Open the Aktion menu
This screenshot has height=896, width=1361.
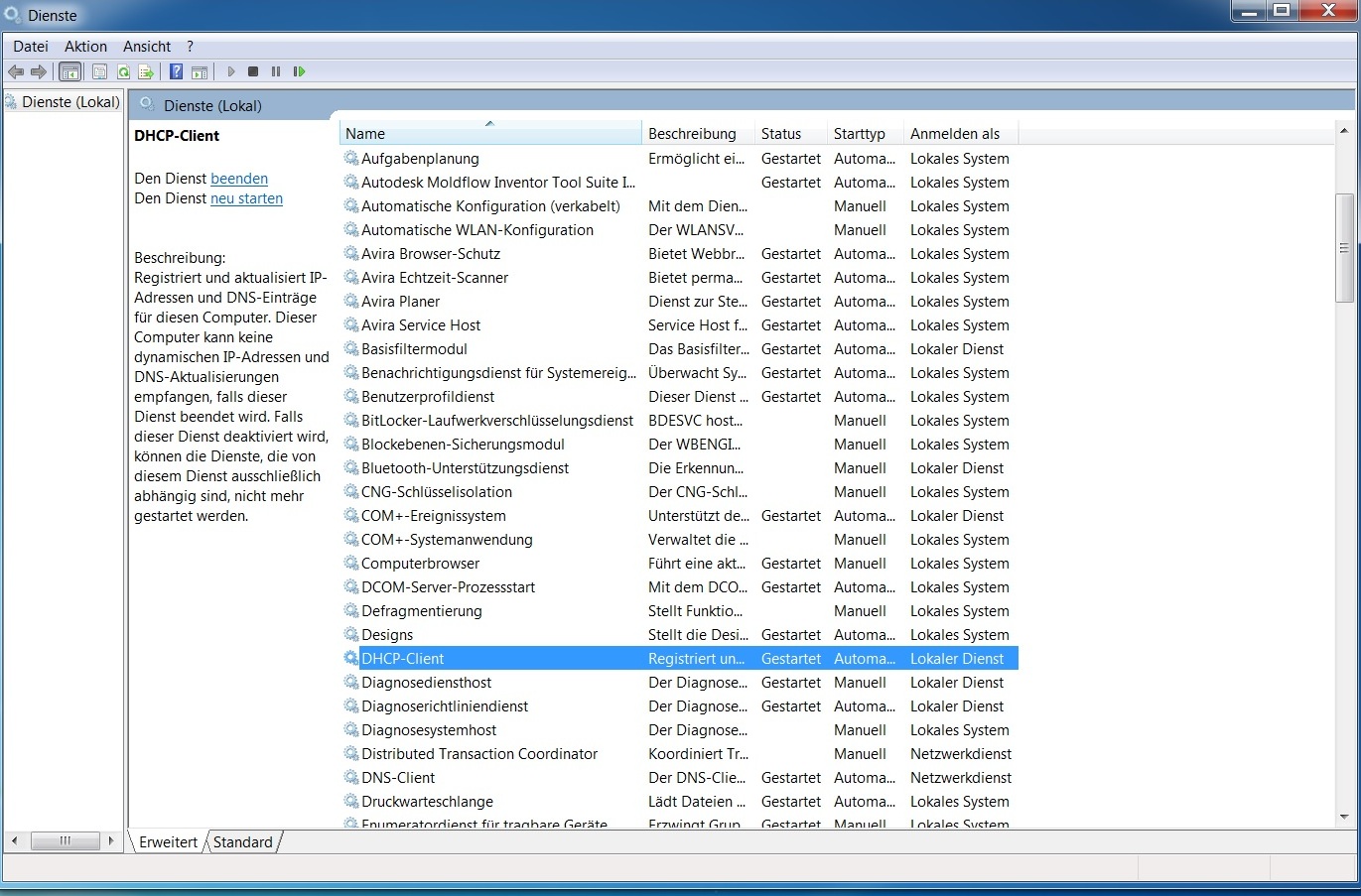tap(85, 47)
